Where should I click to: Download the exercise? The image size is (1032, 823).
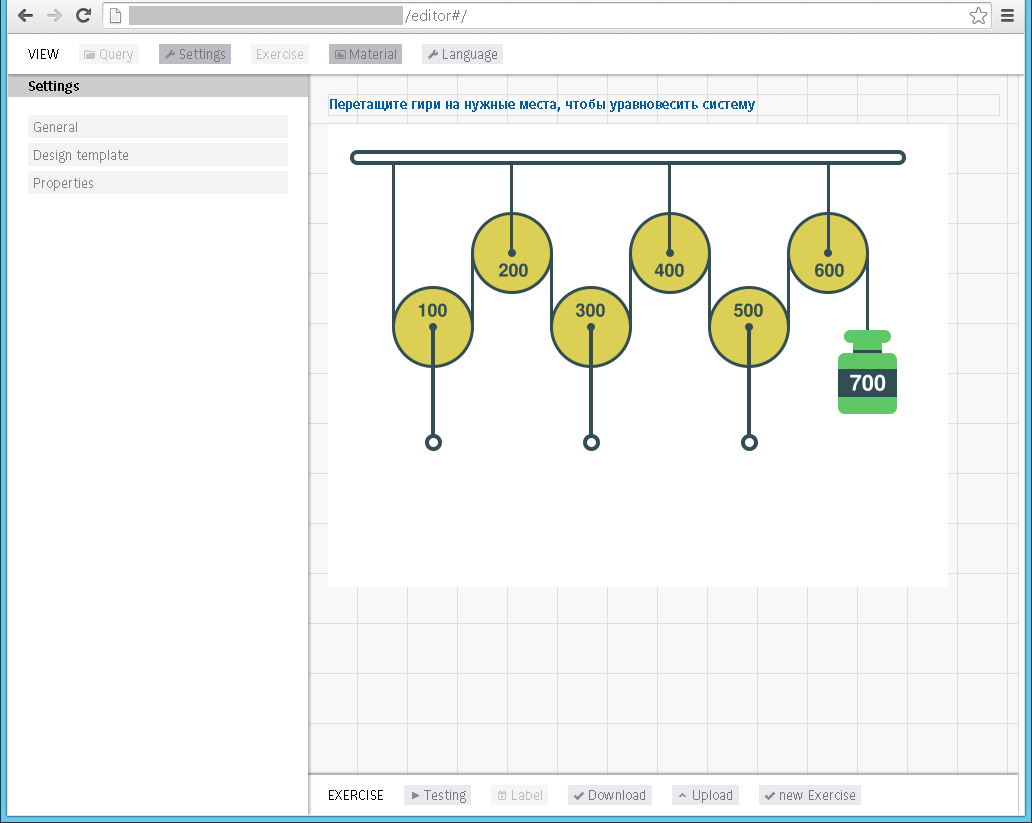tap(609, 795)
